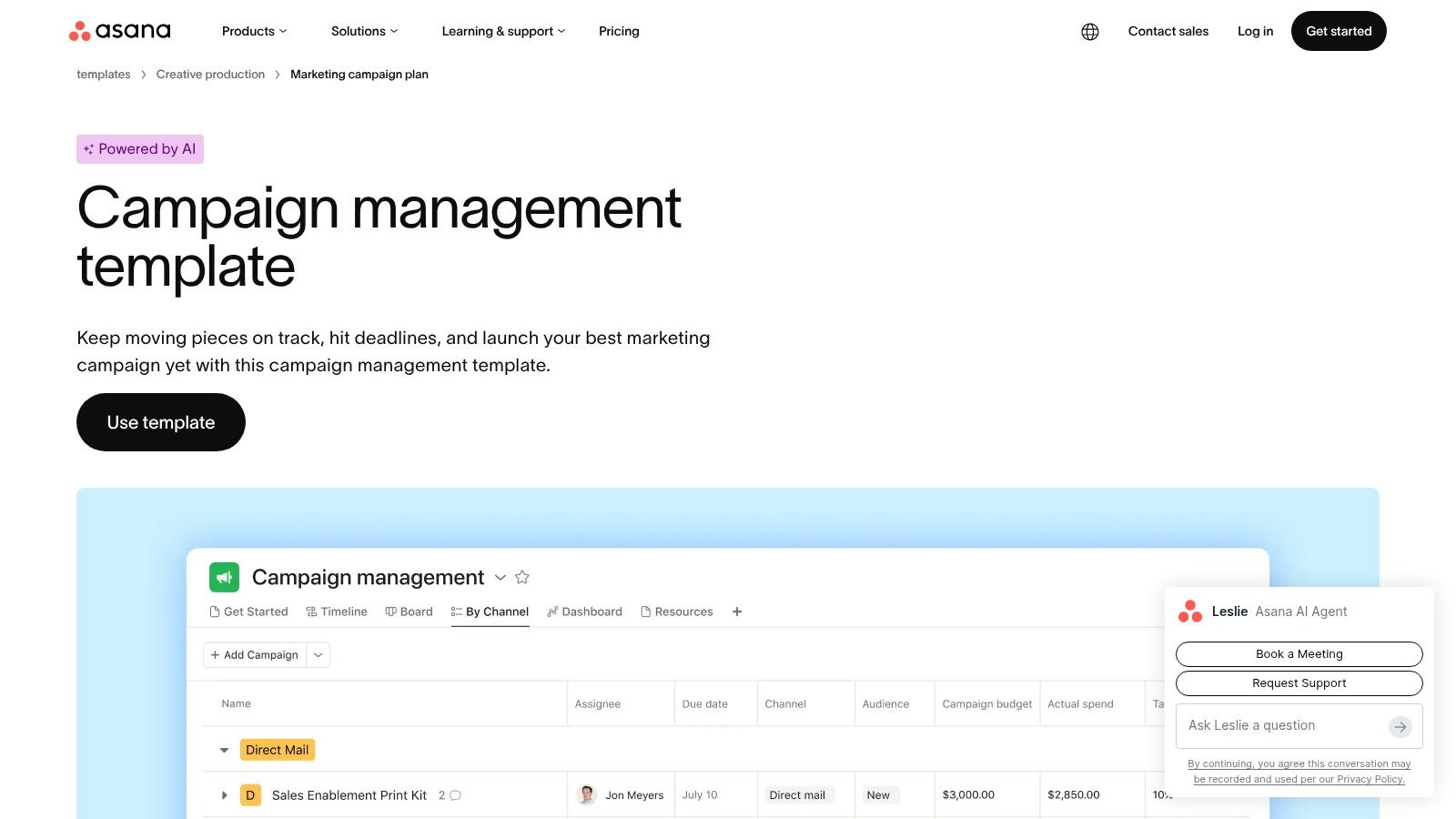Click the Actual spend column header

point(1080,704)
